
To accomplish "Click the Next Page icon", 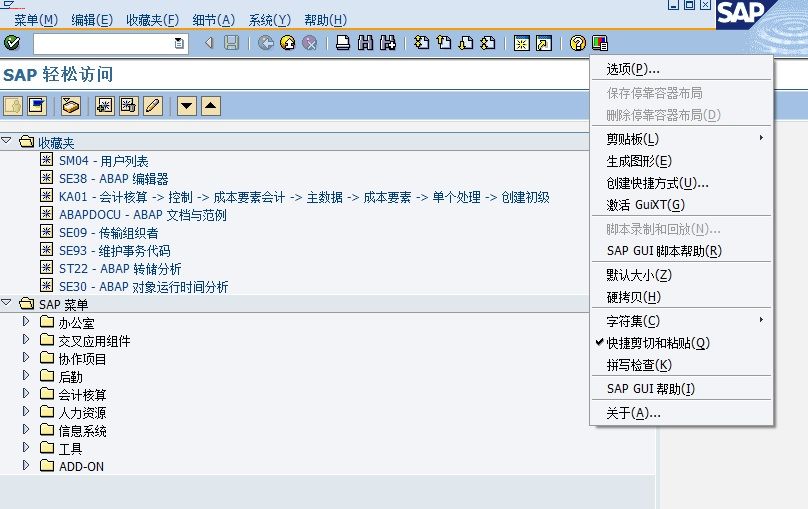I will (x=465, y=43).
